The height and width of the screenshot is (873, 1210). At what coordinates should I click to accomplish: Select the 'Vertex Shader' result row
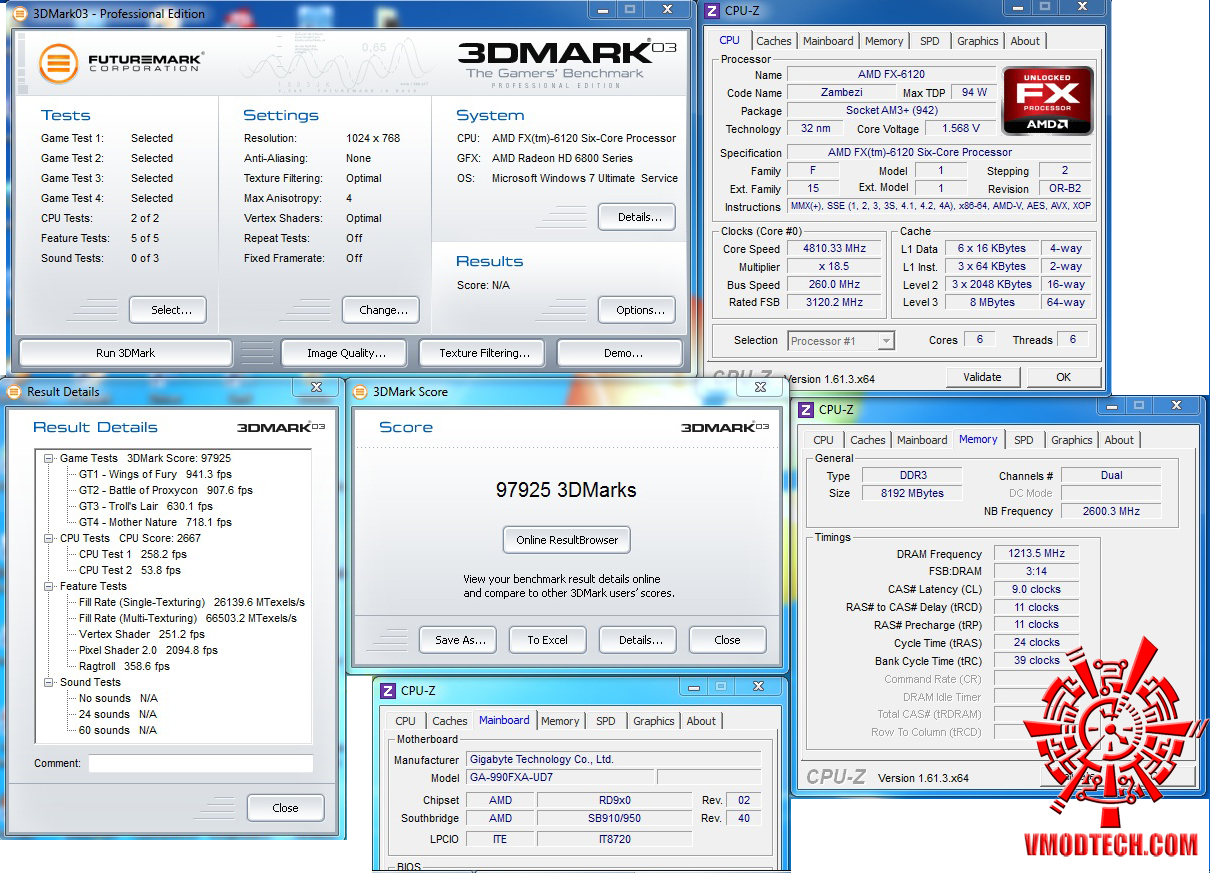pyautogui.click(x=141, y=634)
